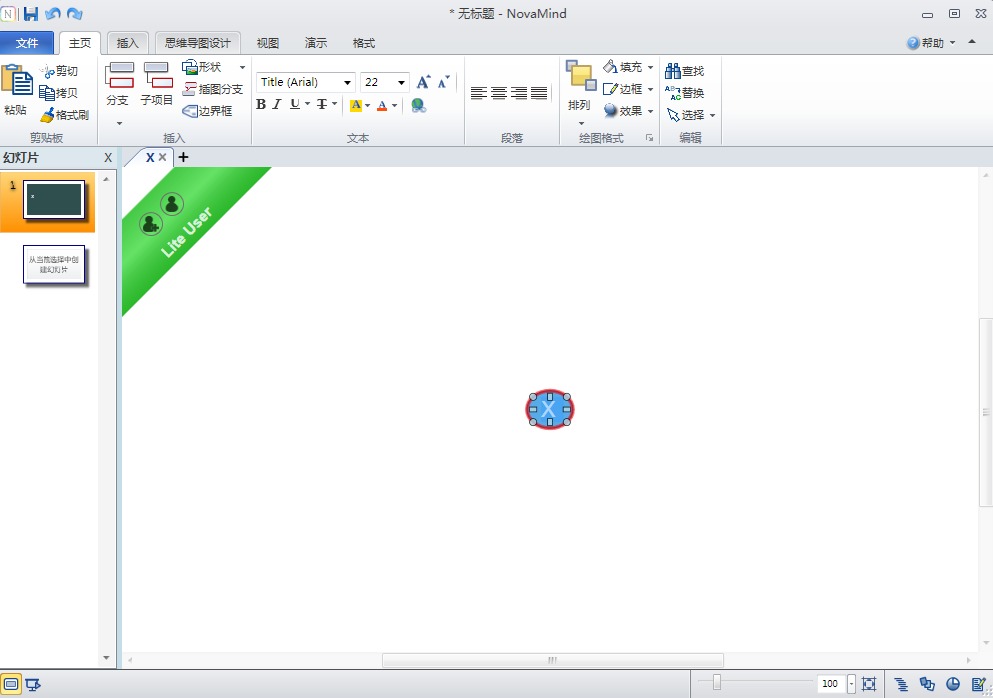993x698 pixels.
Task: Click the Save icon in title bar
Action: pyautogui.click(x=31, y=14)
